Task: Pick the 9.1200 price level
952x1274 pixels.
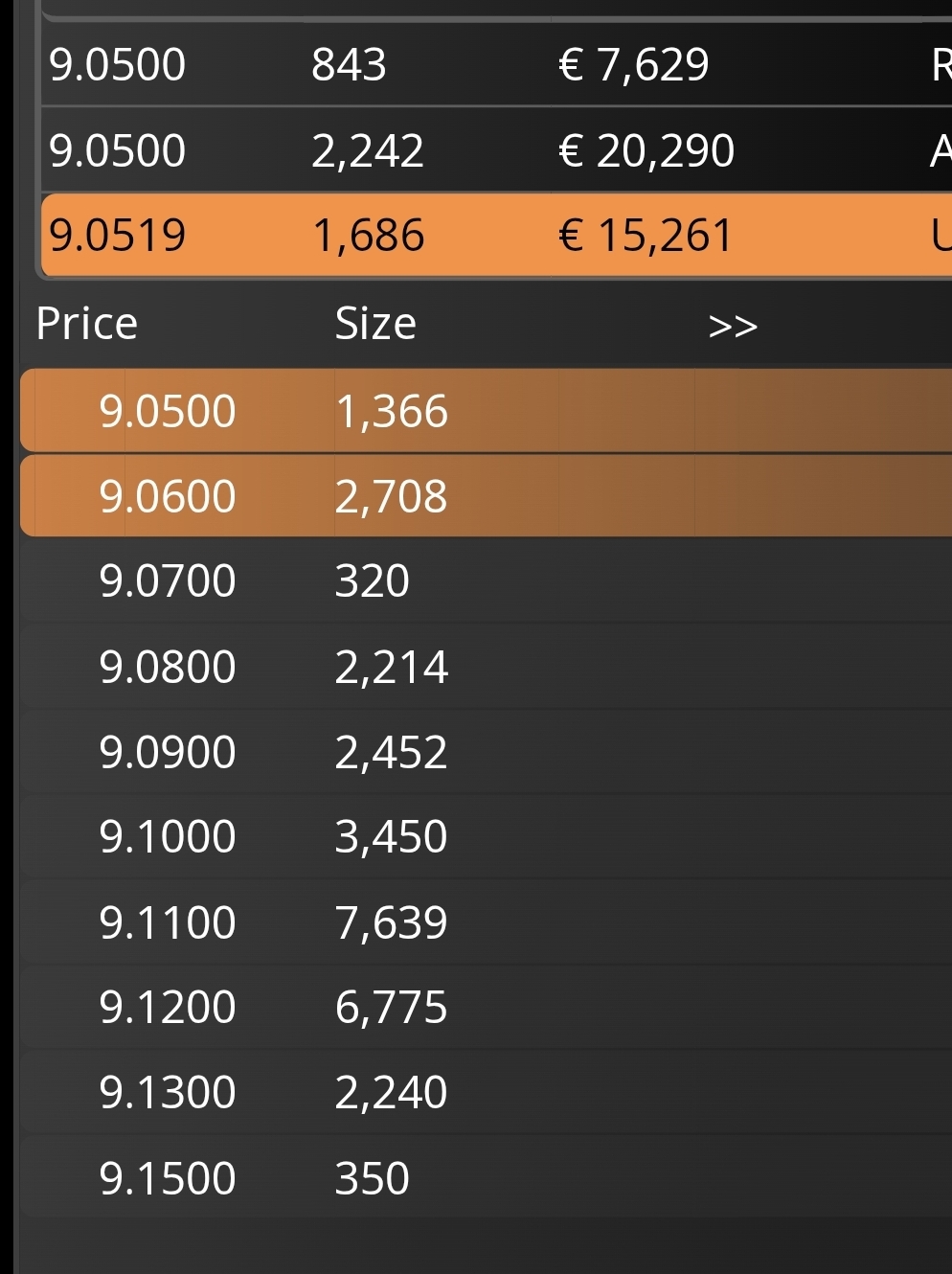Action: pyautogui.click(x=168, y=1007)
